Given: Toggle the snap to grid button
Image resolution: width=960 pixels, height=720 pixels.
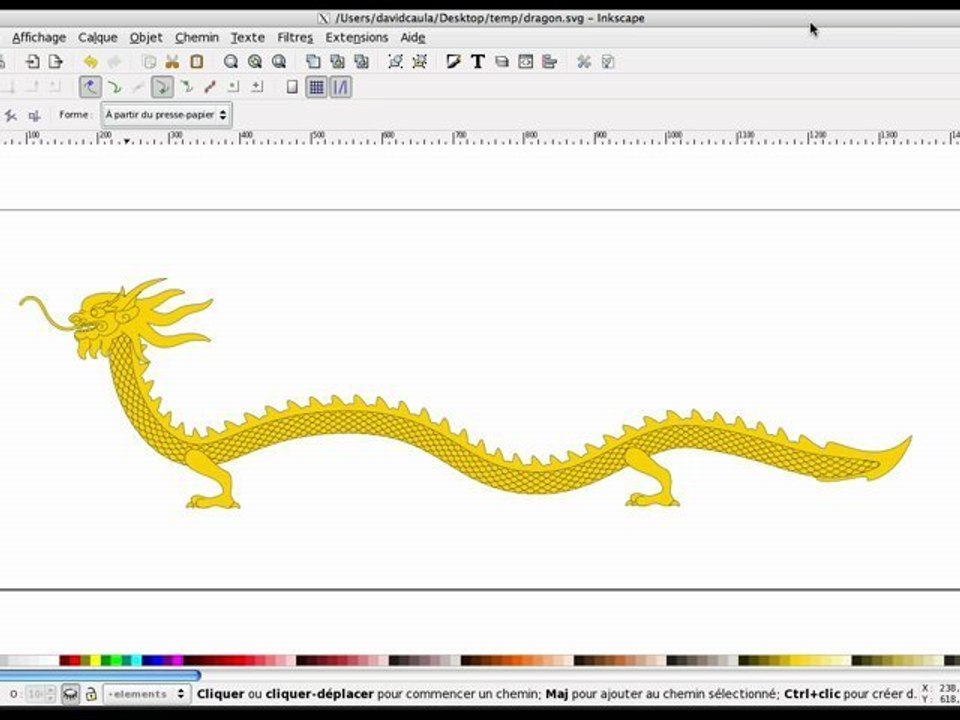Looking at the screenshot, I should pyautogui.click(x=316, y=87).
